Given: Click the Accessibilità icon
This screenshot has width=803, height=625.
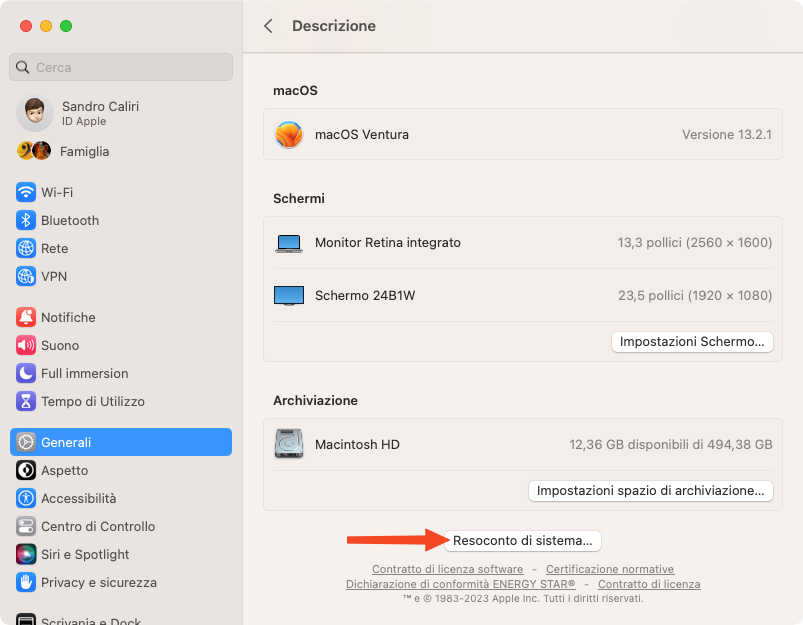Looking at the screenshot, I should tap(26, 498).
